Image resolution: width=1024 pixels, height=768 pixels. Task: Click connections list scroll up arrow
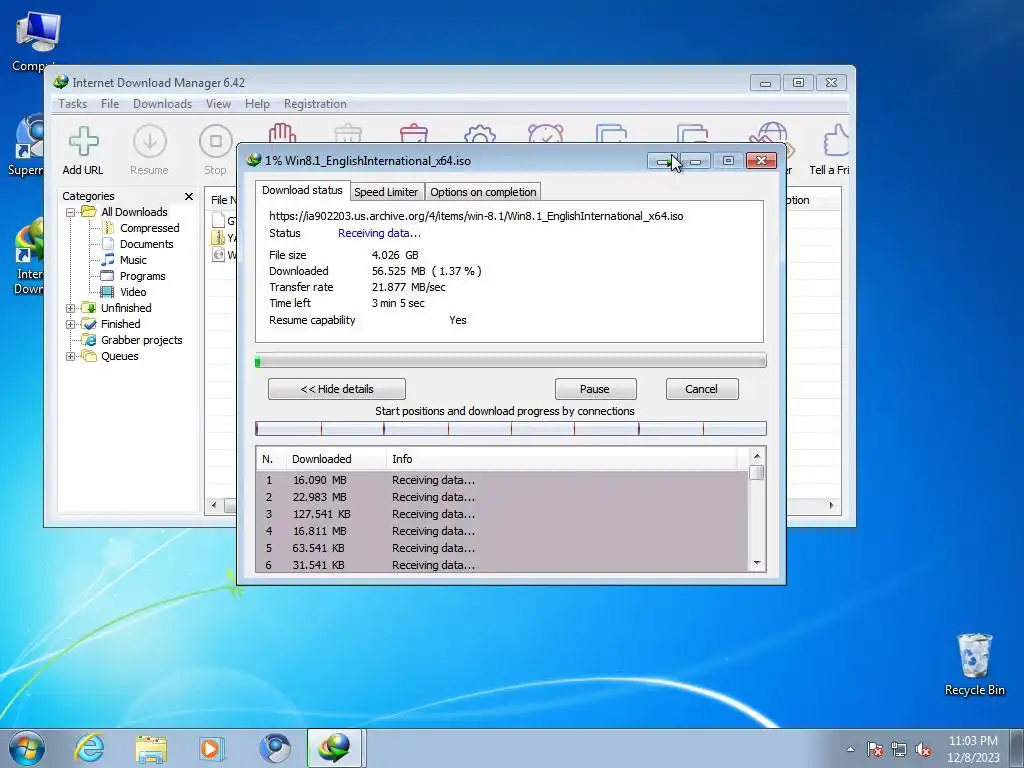coord(757,456)
